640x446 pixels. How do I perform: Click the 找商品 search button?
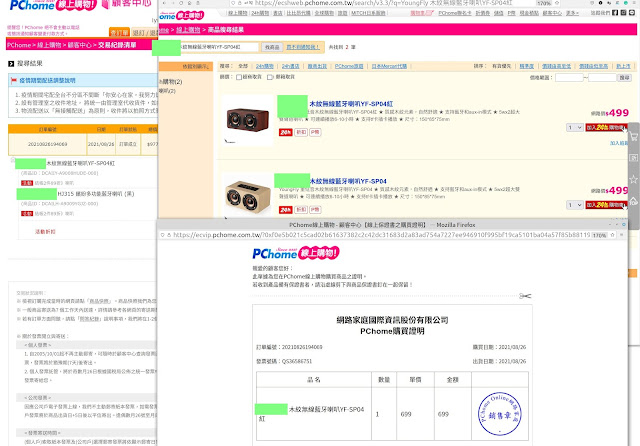pyautogui.click(x=272, y=47)
